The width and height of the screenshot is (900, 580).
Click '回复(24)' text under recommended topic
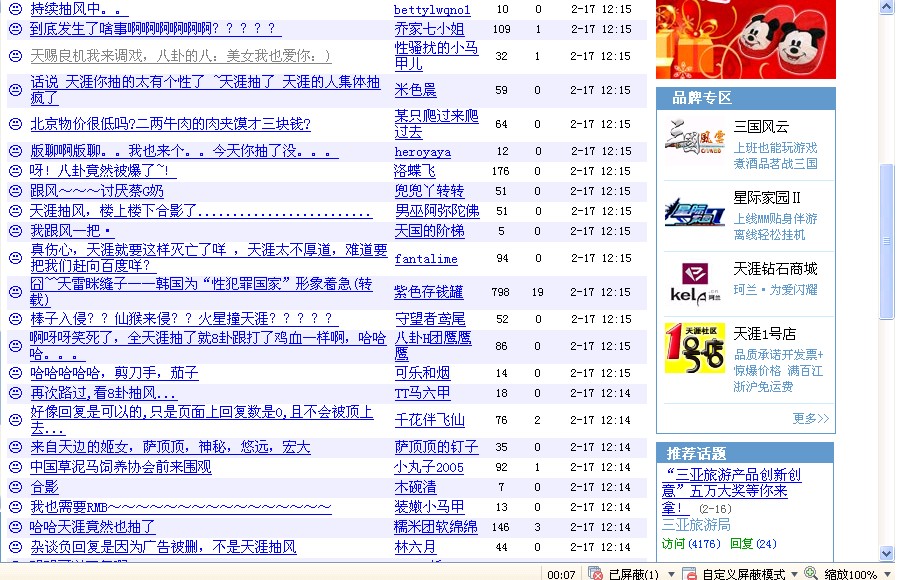coord(752,543)
